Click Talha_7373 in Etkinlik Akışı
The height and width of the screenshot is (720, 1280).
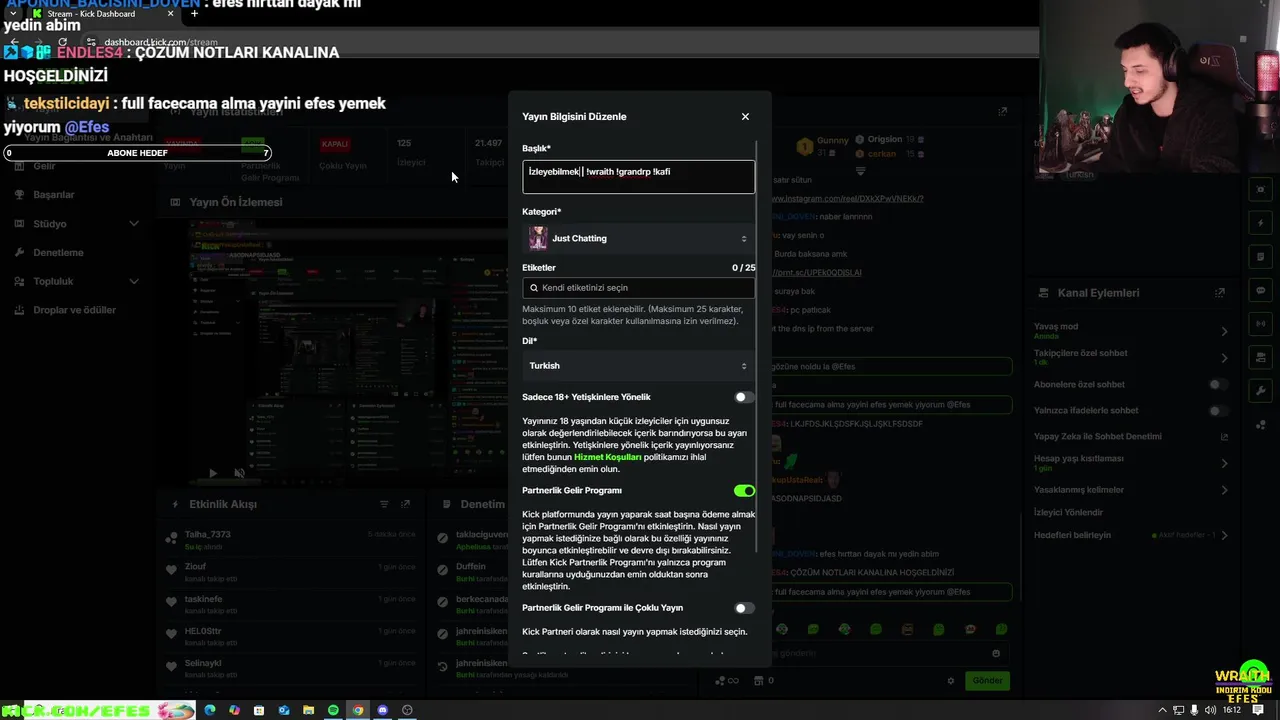click(x=207, y=535)
